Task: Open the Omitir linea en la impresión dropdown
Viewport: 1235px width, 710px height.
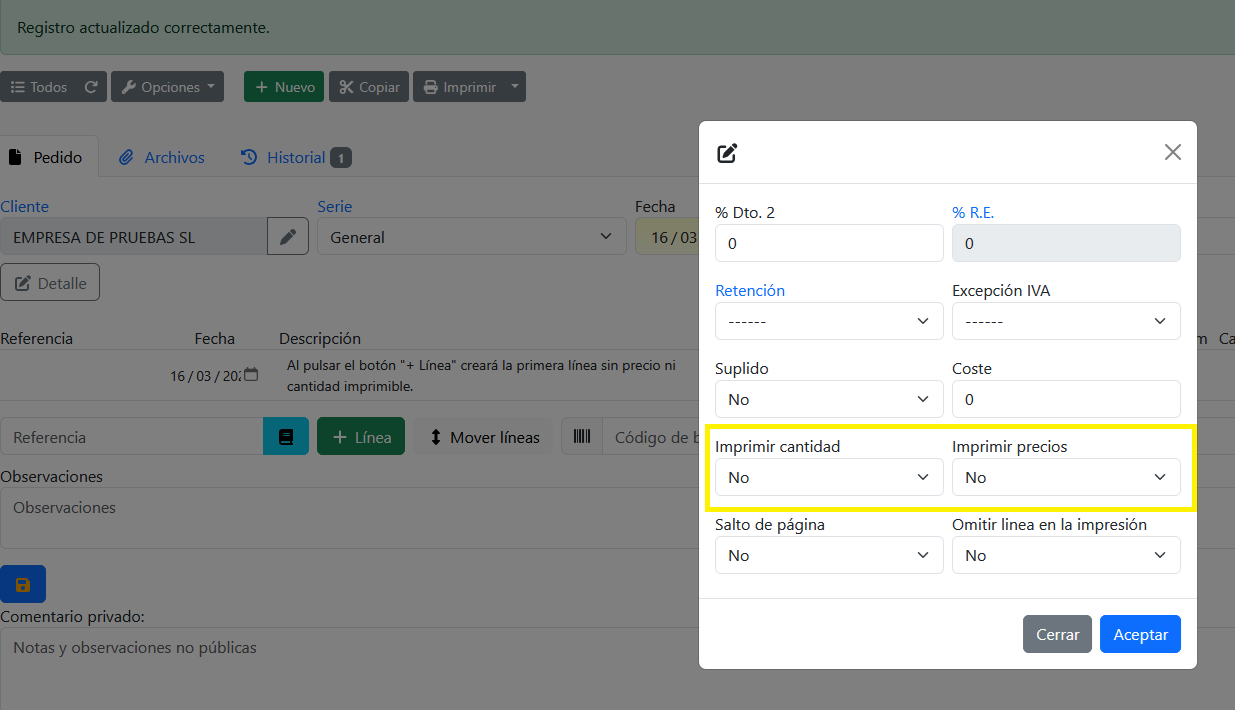Action: tap(1065, 555)
